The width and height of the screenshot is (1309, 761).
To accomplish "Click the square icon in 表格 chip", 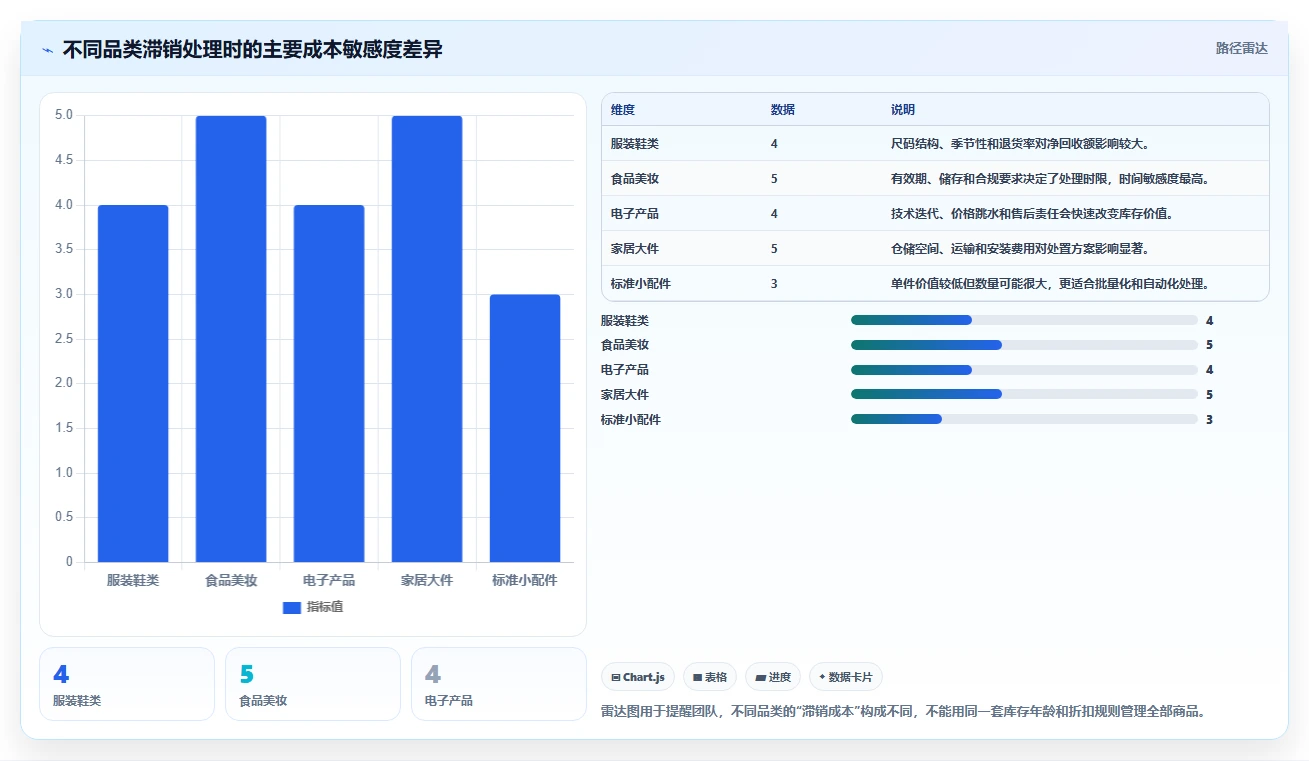I will pos(697,677).
